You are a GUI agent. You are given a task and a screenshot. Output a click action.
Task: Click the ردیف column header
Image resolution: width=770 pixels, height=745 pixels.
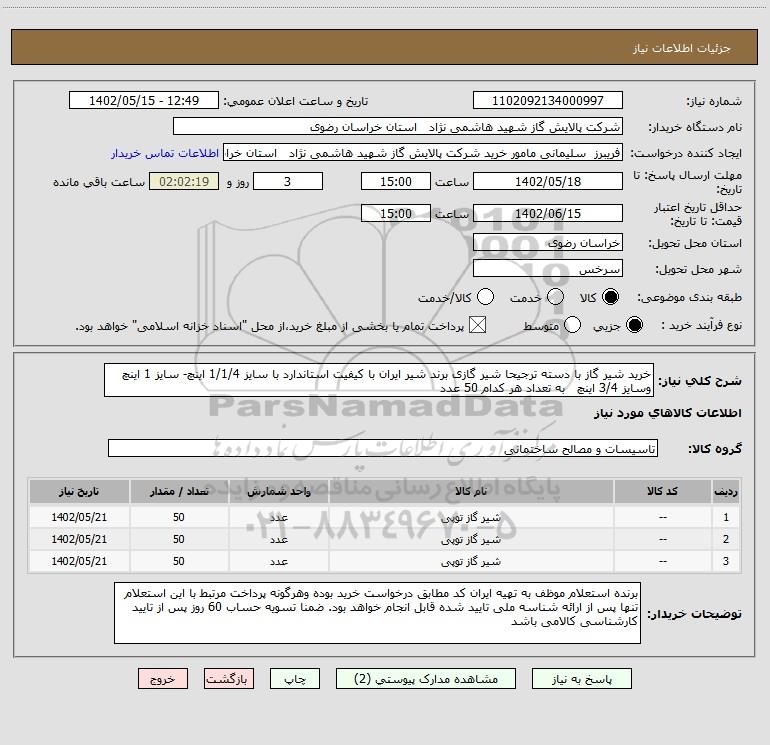pos(726,491)
